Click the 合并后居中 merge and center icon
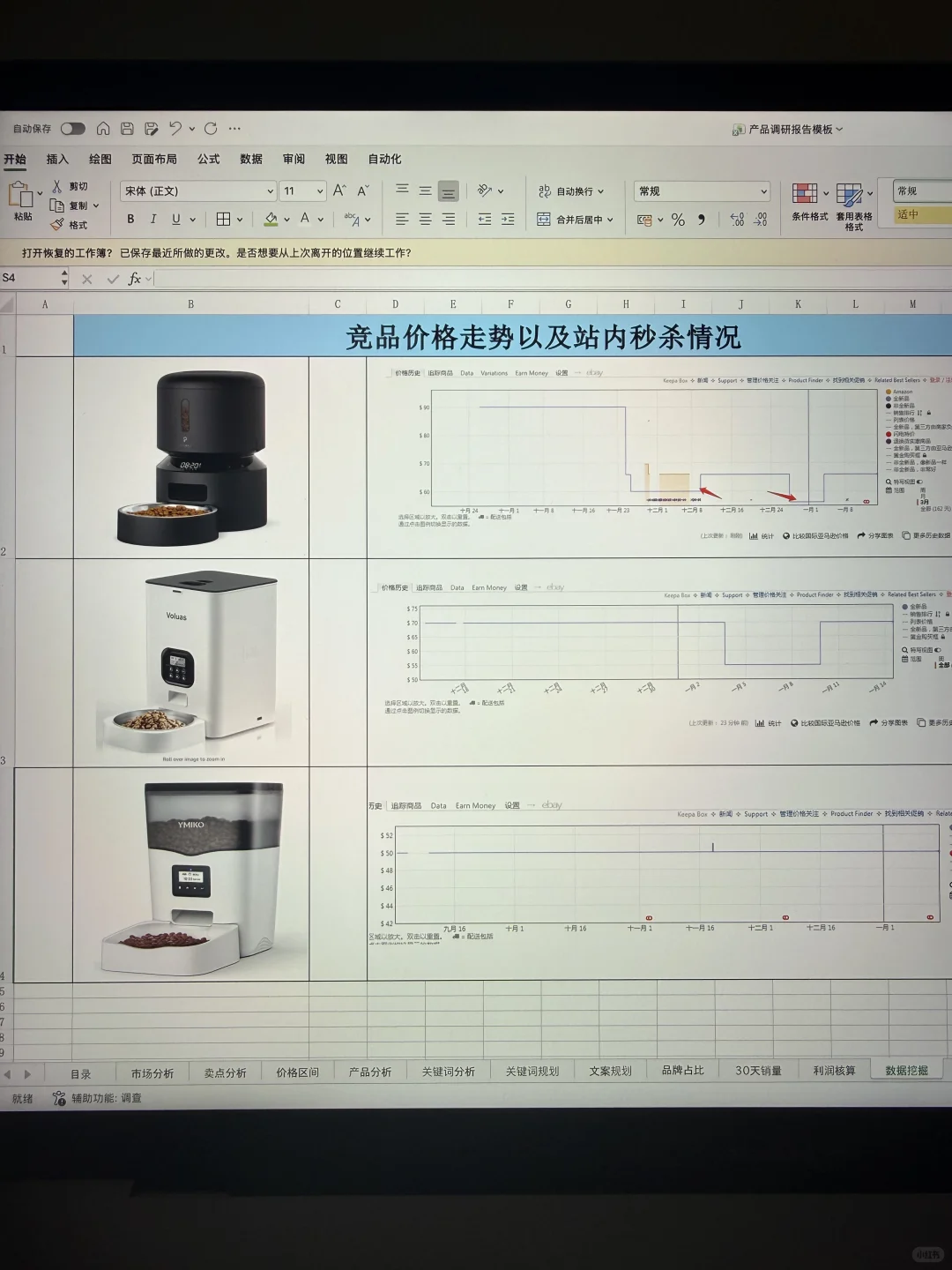The height and width of the screenshot is (1270, 952). (545, 219)
